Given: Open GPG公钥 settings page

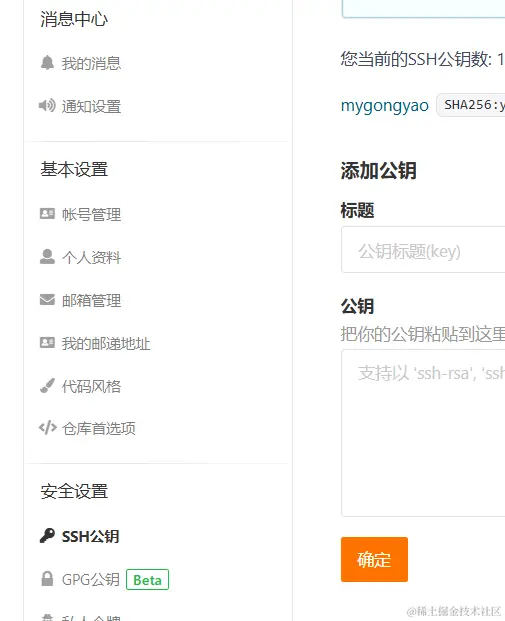Looking at the screenshot, I should 91,579.
